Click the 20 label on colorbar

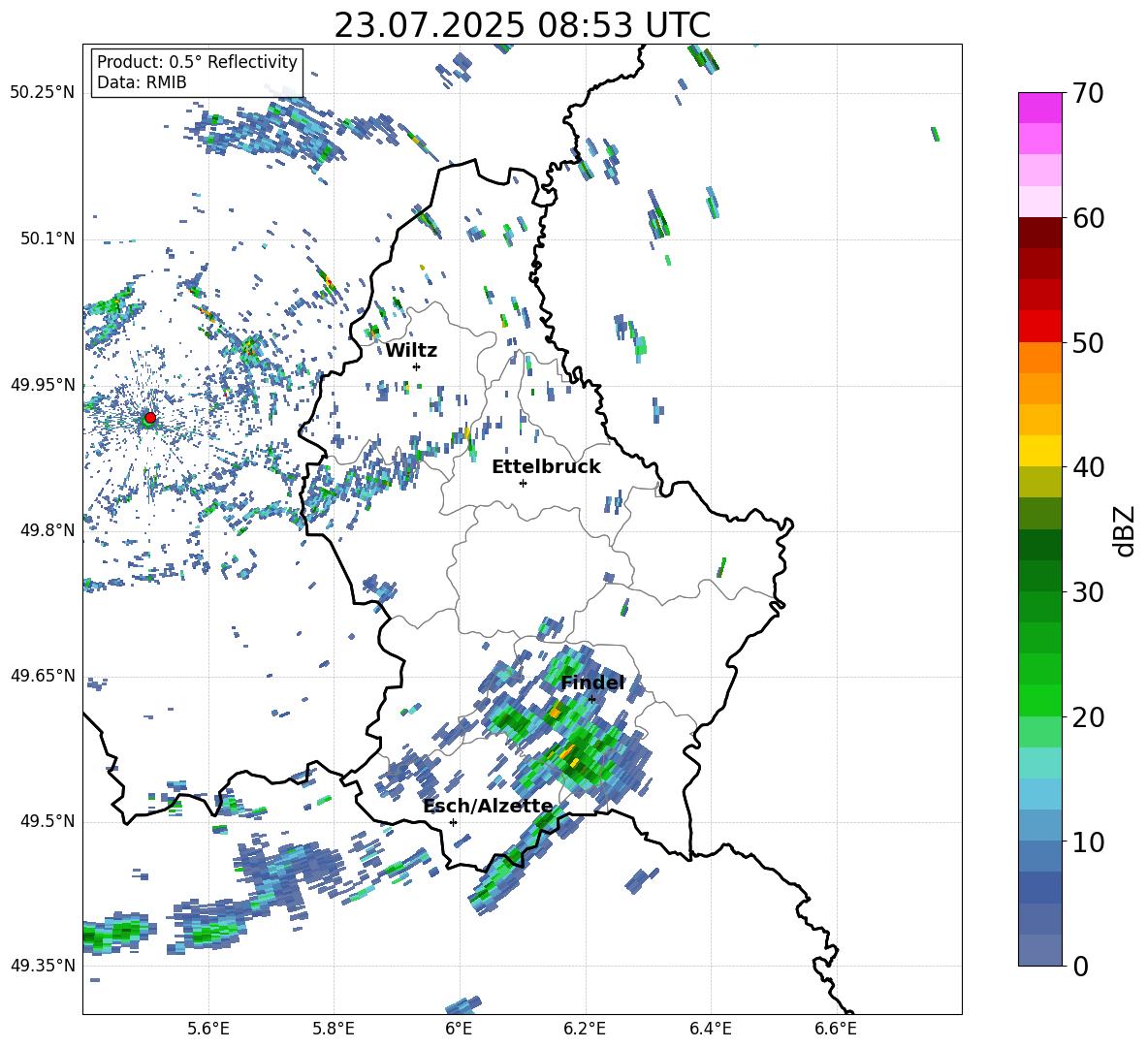coord(1088,716)
